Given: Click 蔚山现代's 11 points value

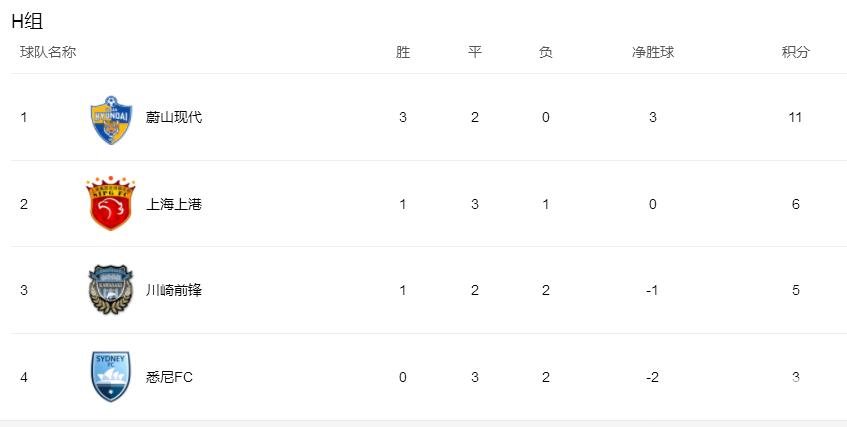Looking at the screenshot, I should click(795, 117).
